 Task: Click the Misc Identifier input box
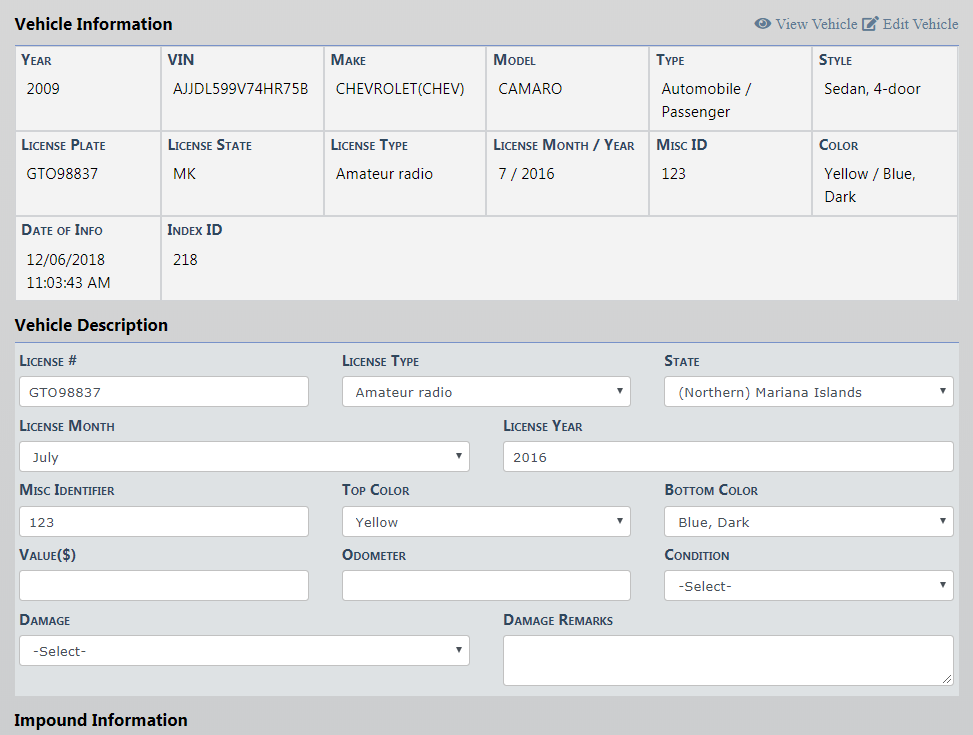click(164, 522)
